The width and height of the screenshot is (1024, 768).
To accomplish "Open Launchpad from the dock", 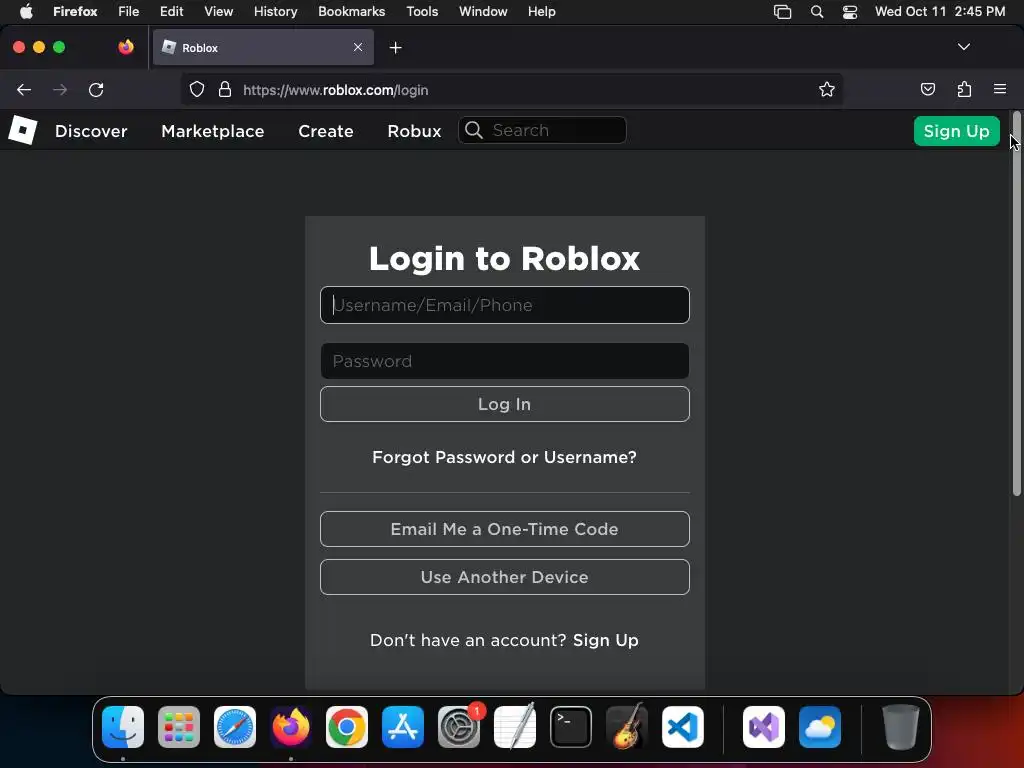I will coord(179,727).
